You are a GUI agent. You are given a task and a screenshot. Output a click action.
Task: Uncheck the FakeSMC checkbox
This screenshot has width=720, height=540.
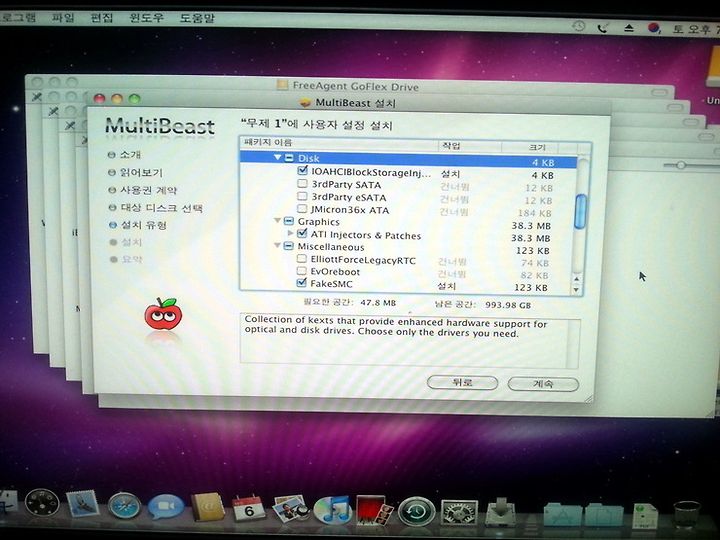302,283
